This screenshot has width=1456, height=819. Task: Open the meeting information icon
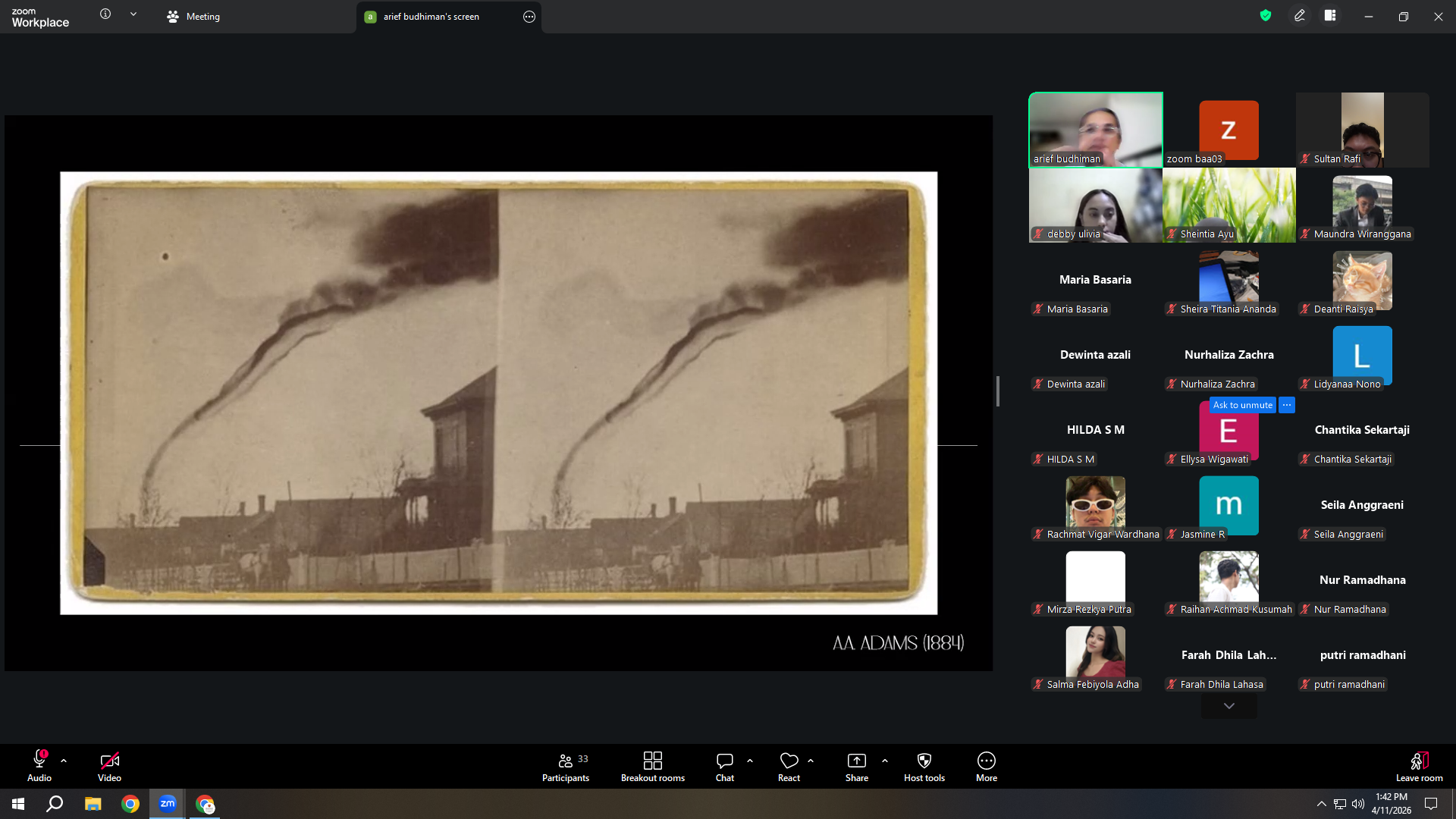pos(105,14)
